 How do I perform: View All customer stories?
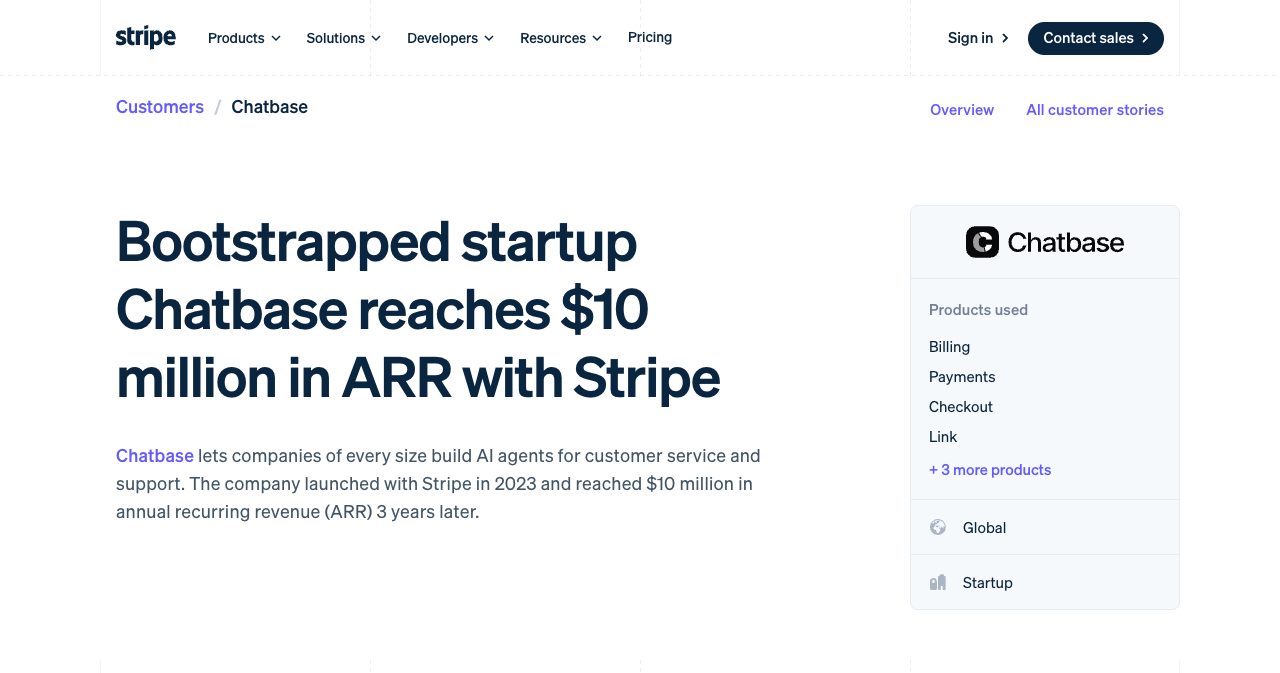[1095, 110]
